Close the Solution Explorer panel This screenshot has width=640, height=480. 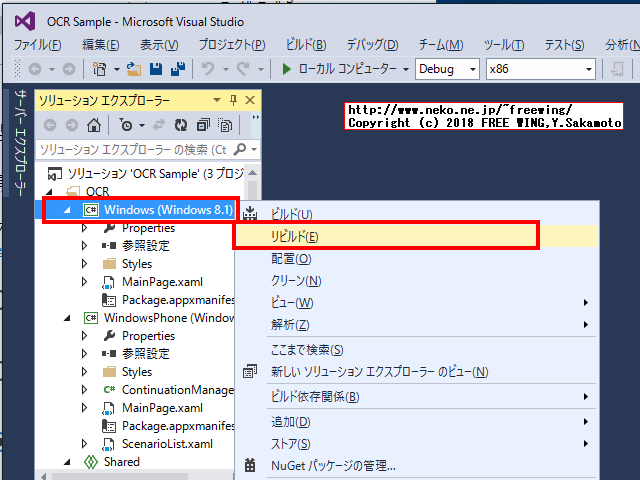[250, 100]
